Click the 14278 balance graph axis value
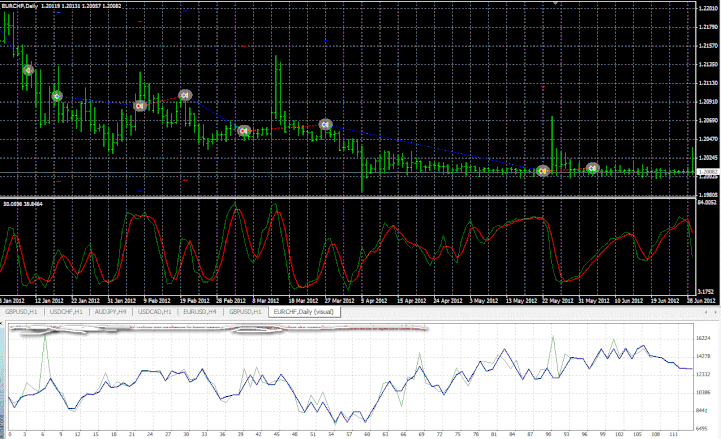 (x=704, y=356)
